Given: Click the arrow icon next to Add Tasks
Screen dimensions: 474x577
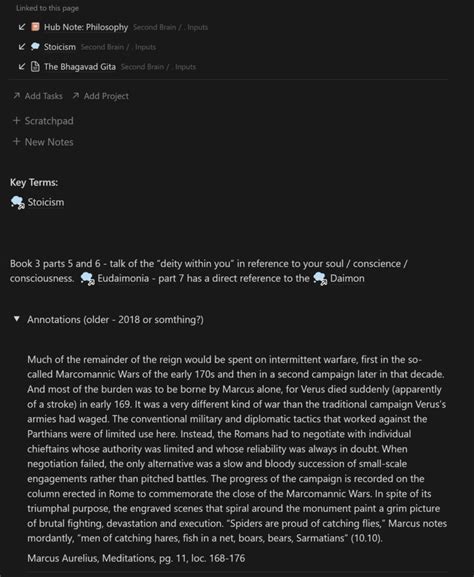Looking at the screenshot, I should pyautogui.click(x=16, y=96).
